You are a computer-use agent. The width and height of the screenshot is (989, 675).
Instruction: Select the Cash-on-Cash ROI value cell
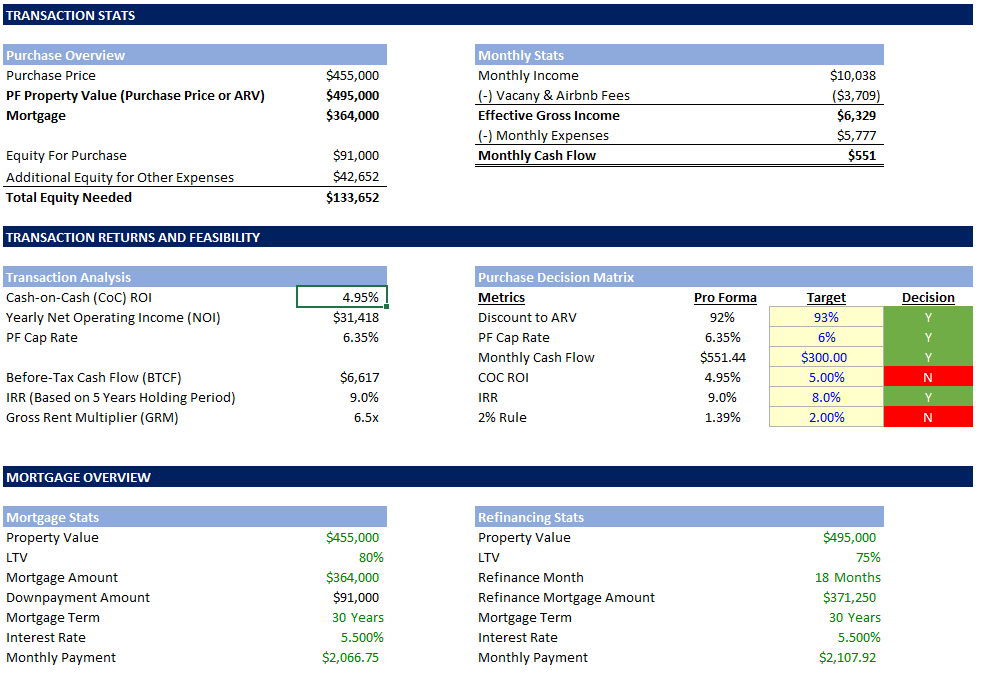(x=342, y=297)
